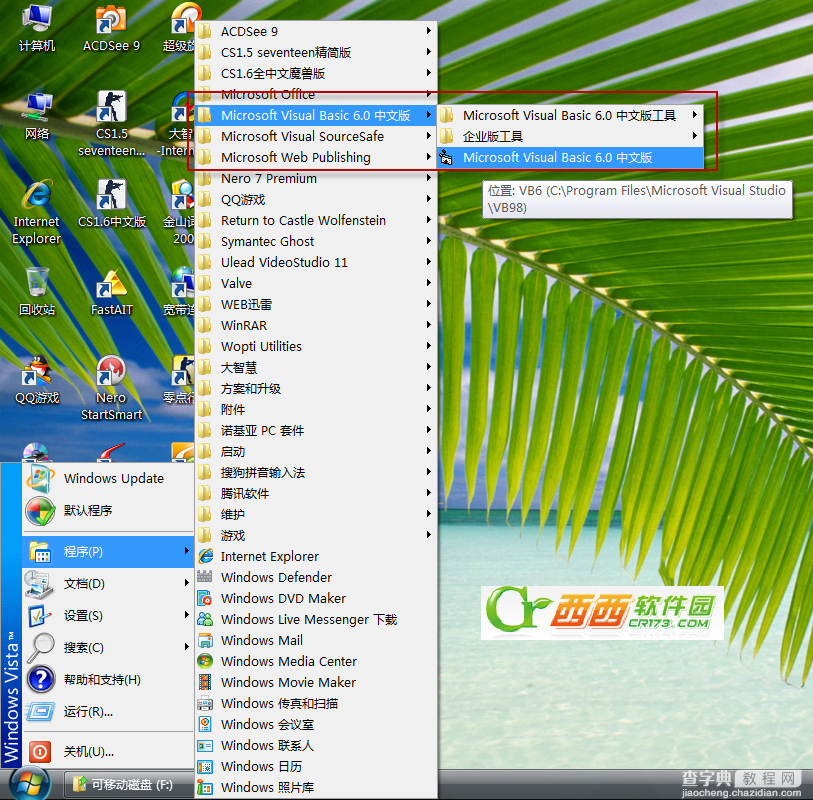The width and height of the screenshot is (813, 800).
Task: Click the Windows Mail icon
Action: point(205,640)
